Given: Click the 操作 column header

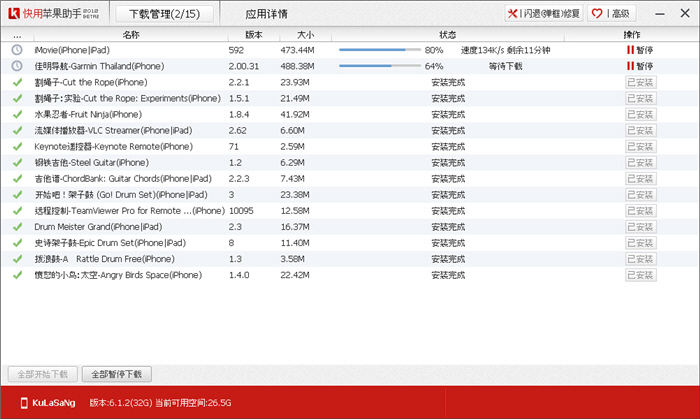Looking at the screenshot, I should click(631, 35).
